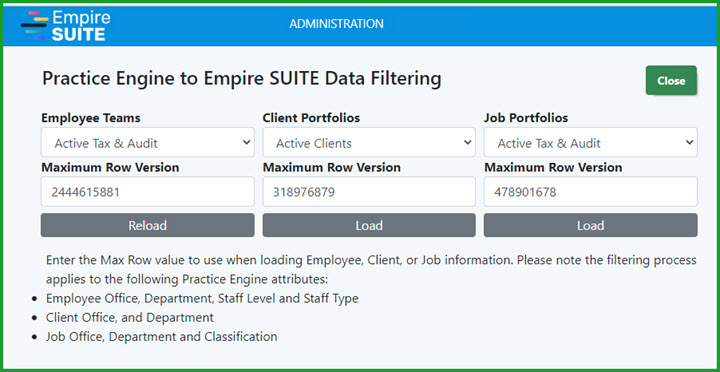Click the Empire SUITE wordmark text

click(x=81, y=26)
